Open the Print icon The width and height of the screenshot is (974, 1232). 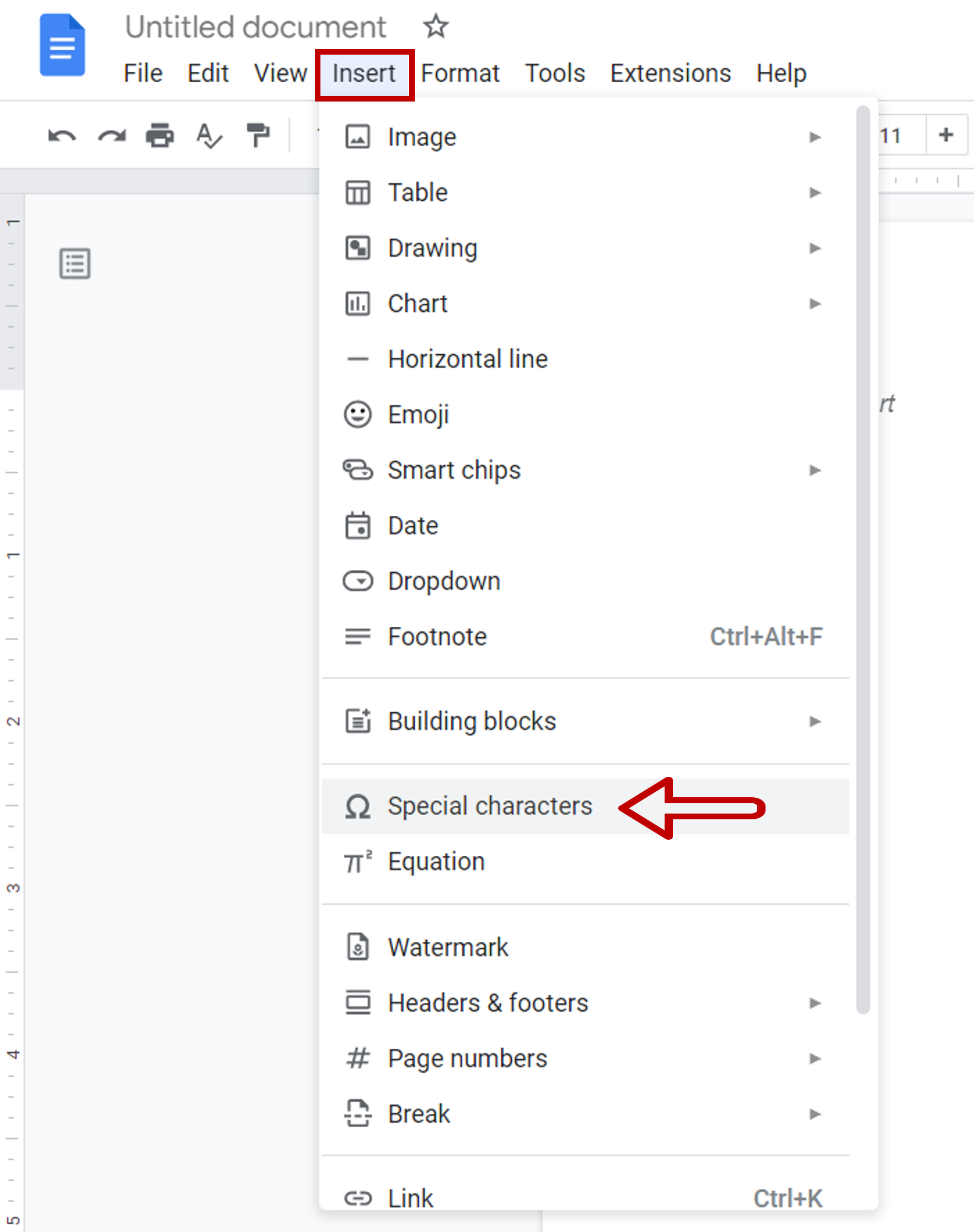coord(159,136)
